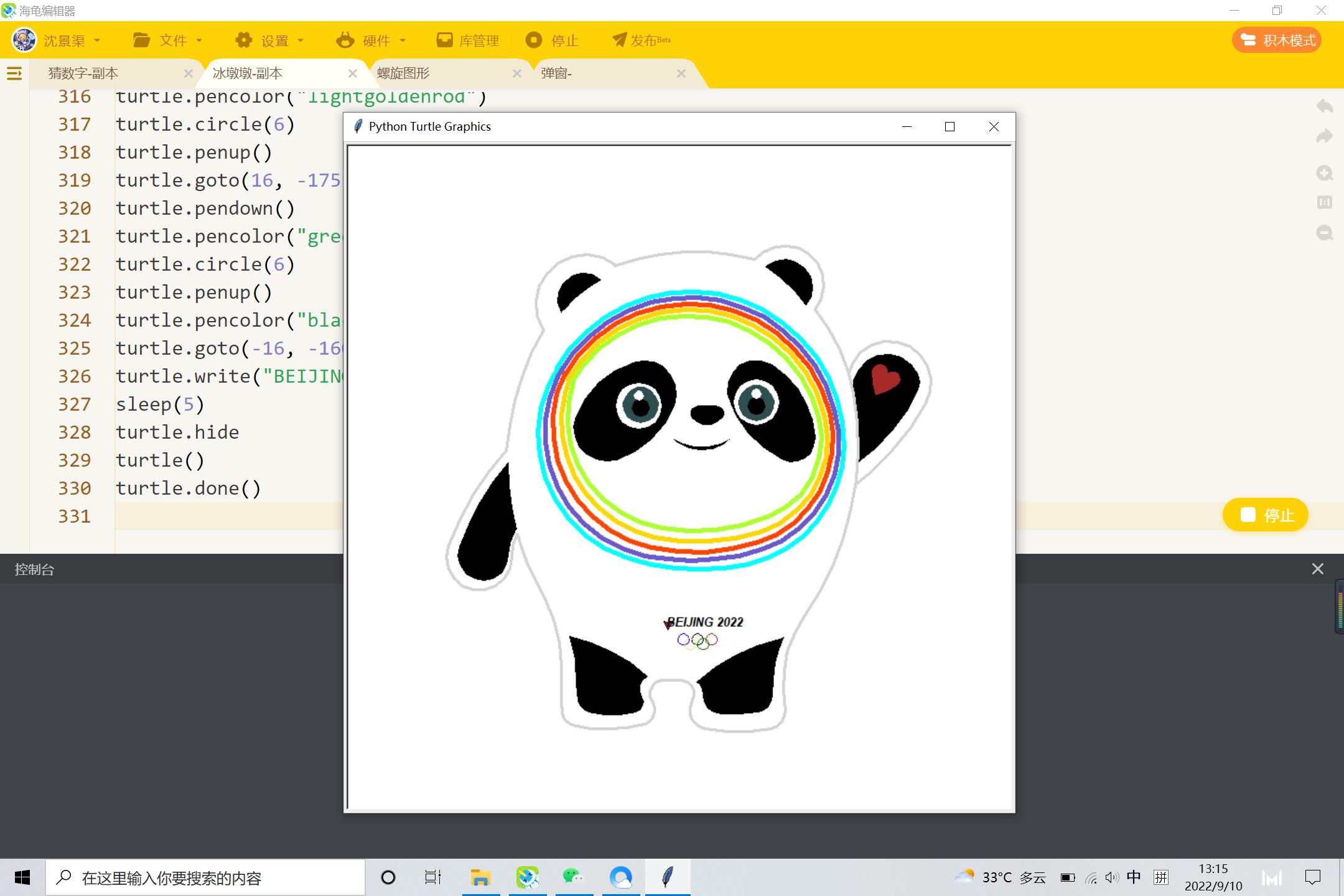Open the Windows Start menu
The height and width of the screenshot is (896, 1344).
pyautogui.click(x=22, y=878)
